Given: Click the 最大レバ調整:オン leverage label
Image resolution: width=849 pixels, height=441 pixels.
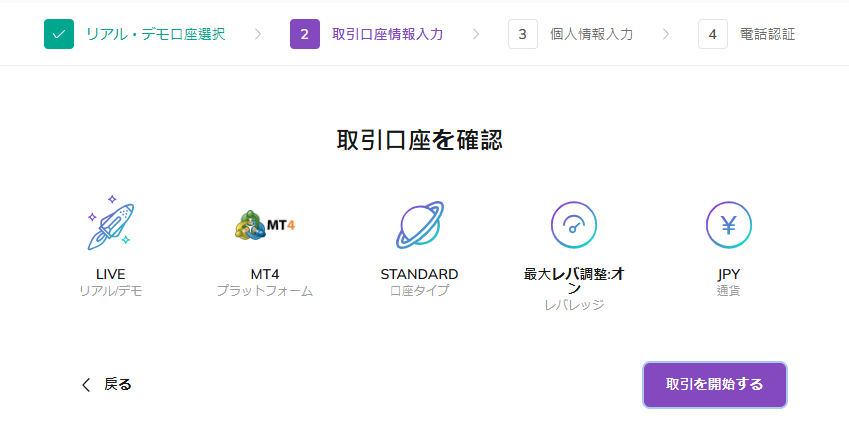Looking at the screenshot, I should click(574, 282).
